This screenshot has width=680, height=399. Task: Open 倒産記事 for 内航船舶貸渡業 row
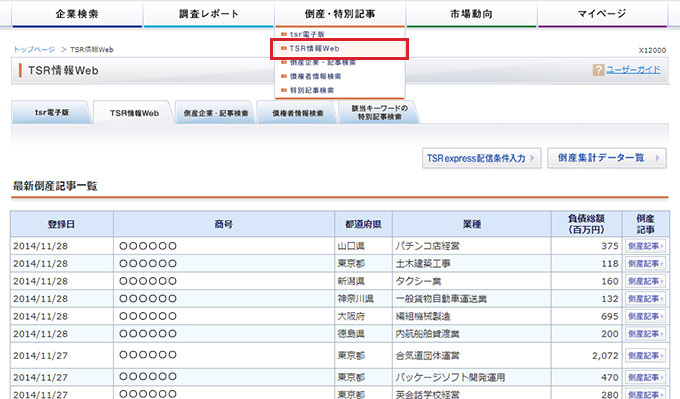coord(645,334)
